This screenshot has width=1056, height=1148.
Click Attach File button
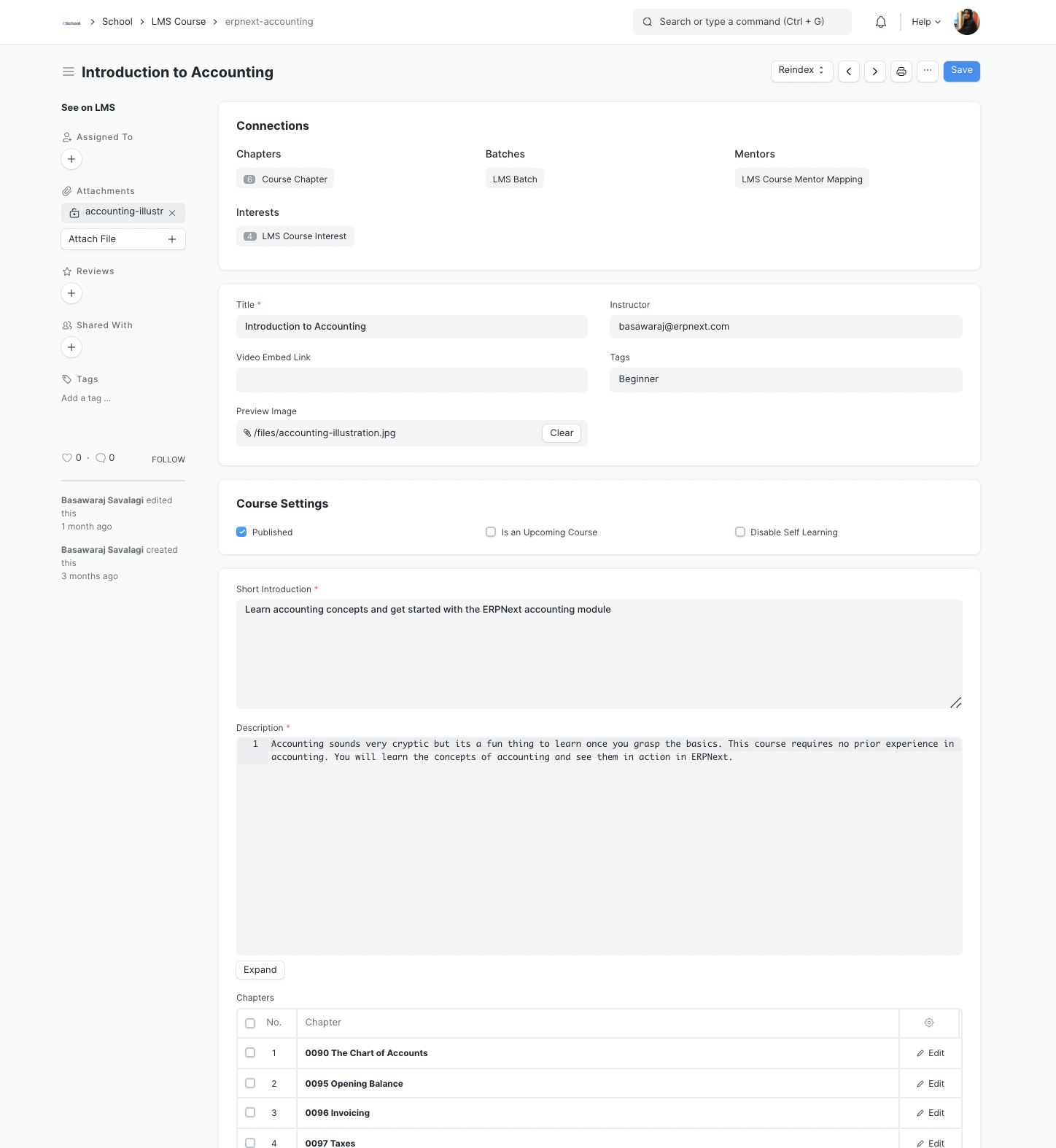pyautogui.click(x=123, y=239)
